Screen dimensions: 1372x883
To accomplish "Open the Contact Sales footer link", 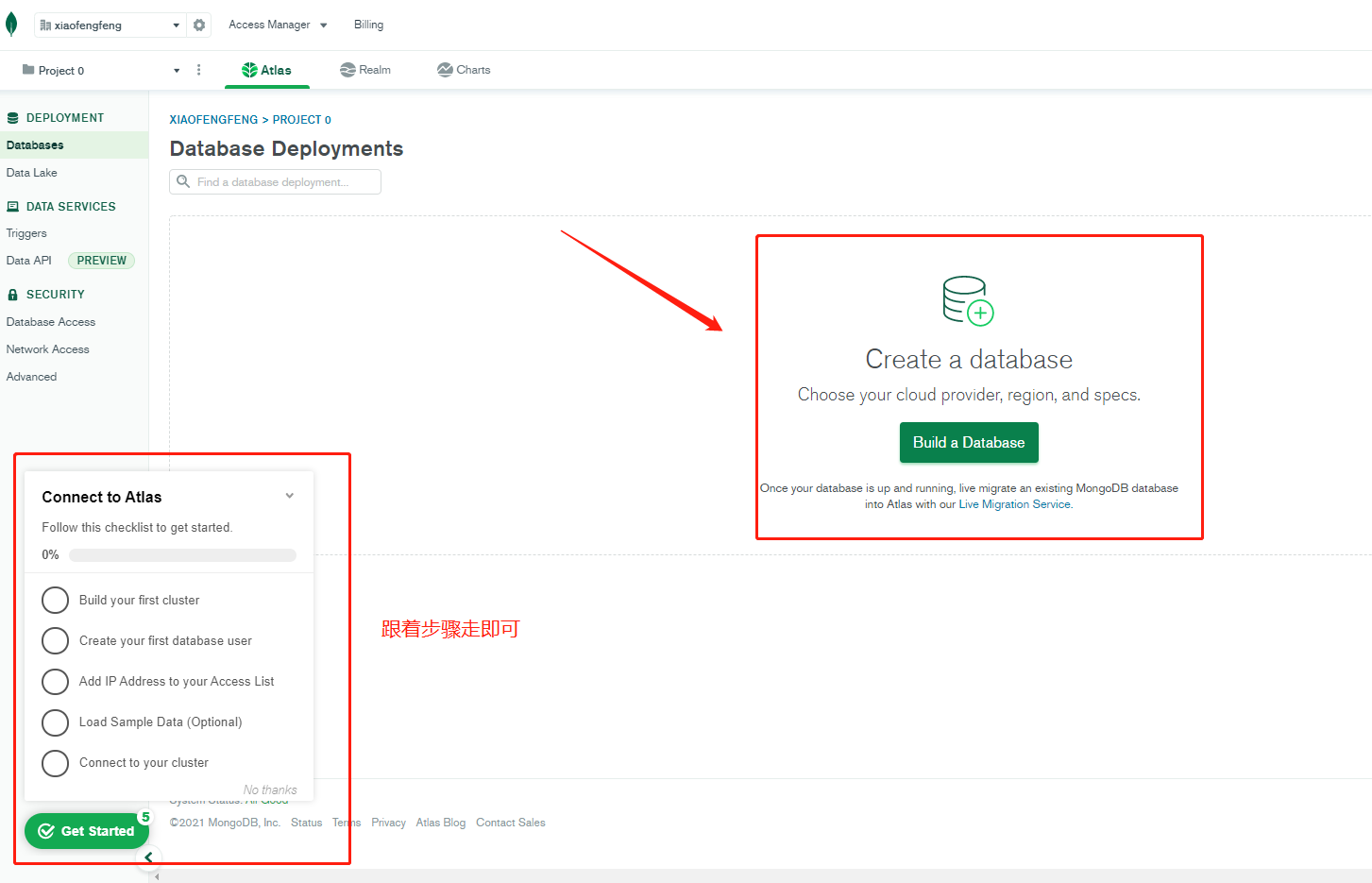I will point(511,823).
